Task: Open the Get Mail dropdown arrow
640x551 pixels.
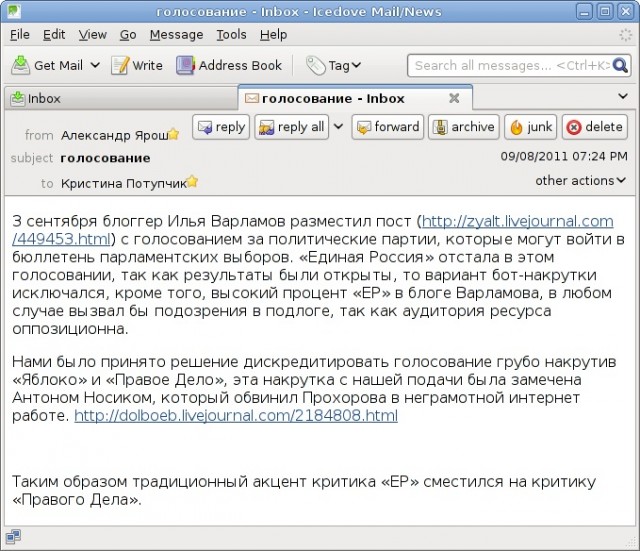Action: pyautogui.click(x=95, y=65)
